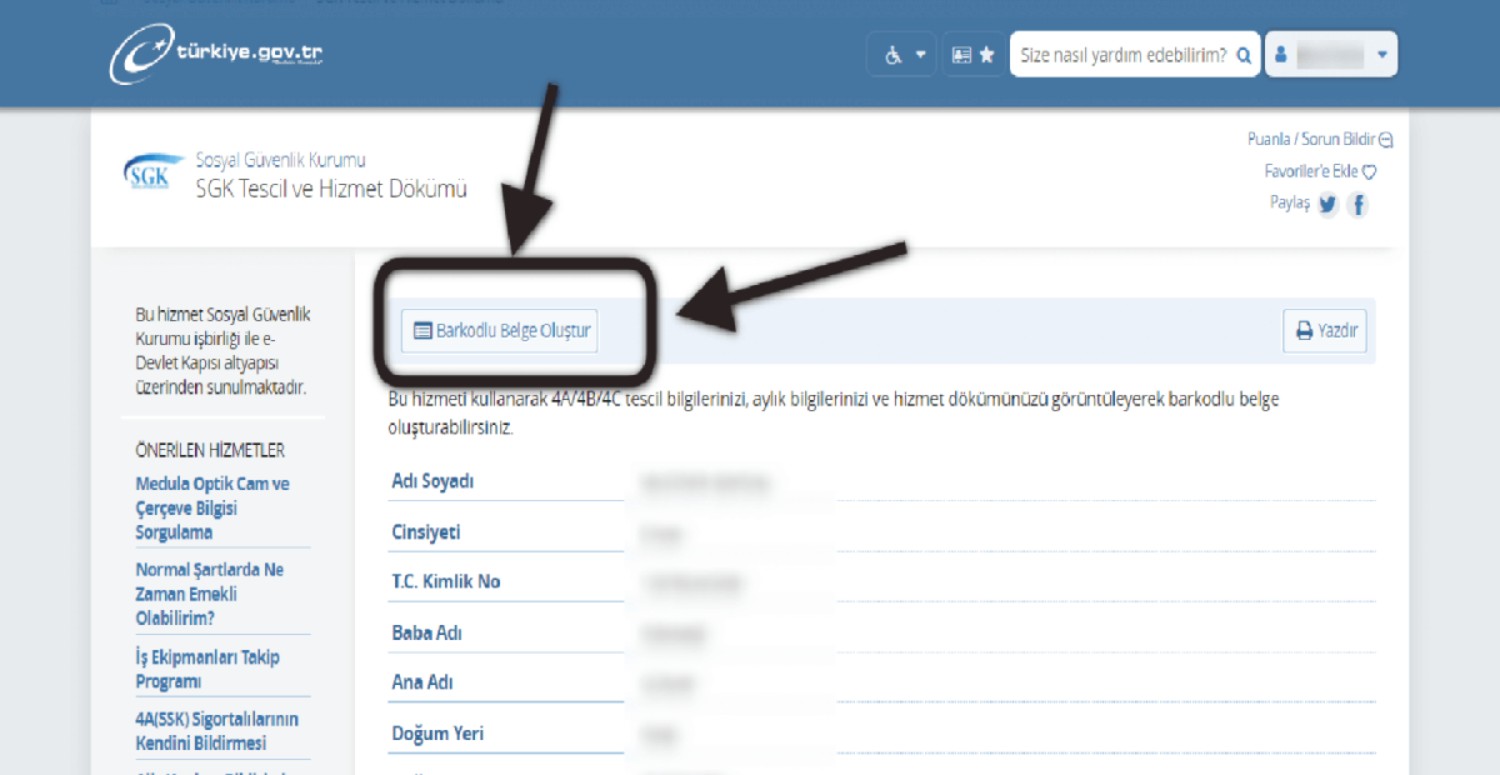The width and height of the screenshot is (1500, 775).
Task: Share on Facebook icon
Action: pos(1357,204)
